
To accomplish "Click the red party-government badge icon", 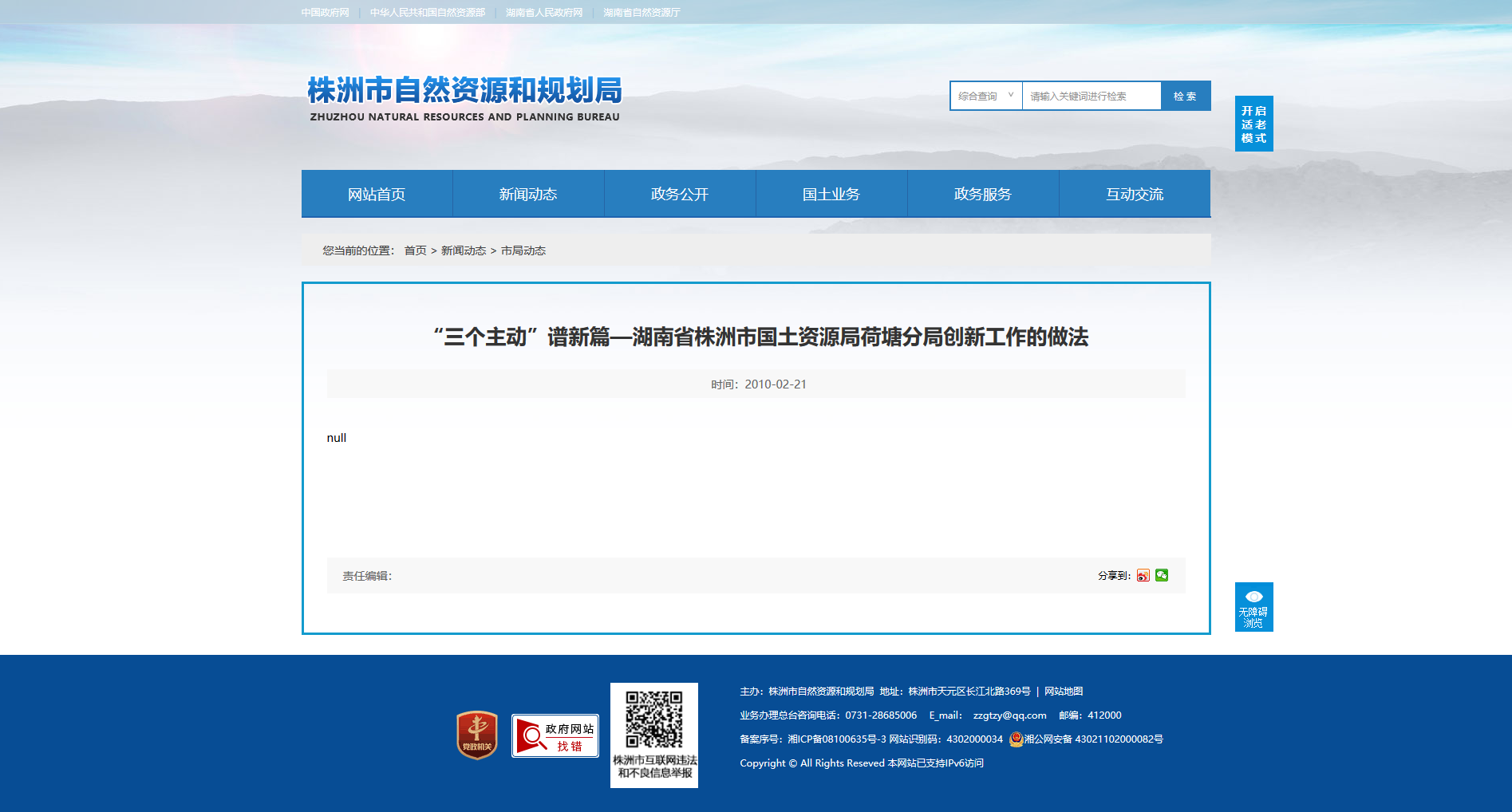I will pos(477,735).
